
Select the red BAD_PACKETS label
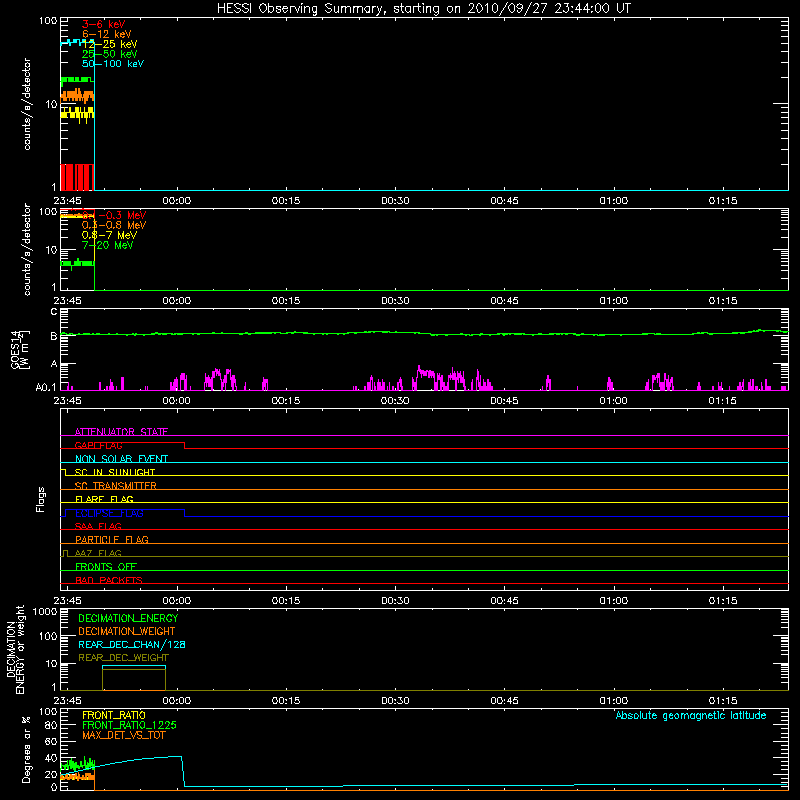[109, 580]
